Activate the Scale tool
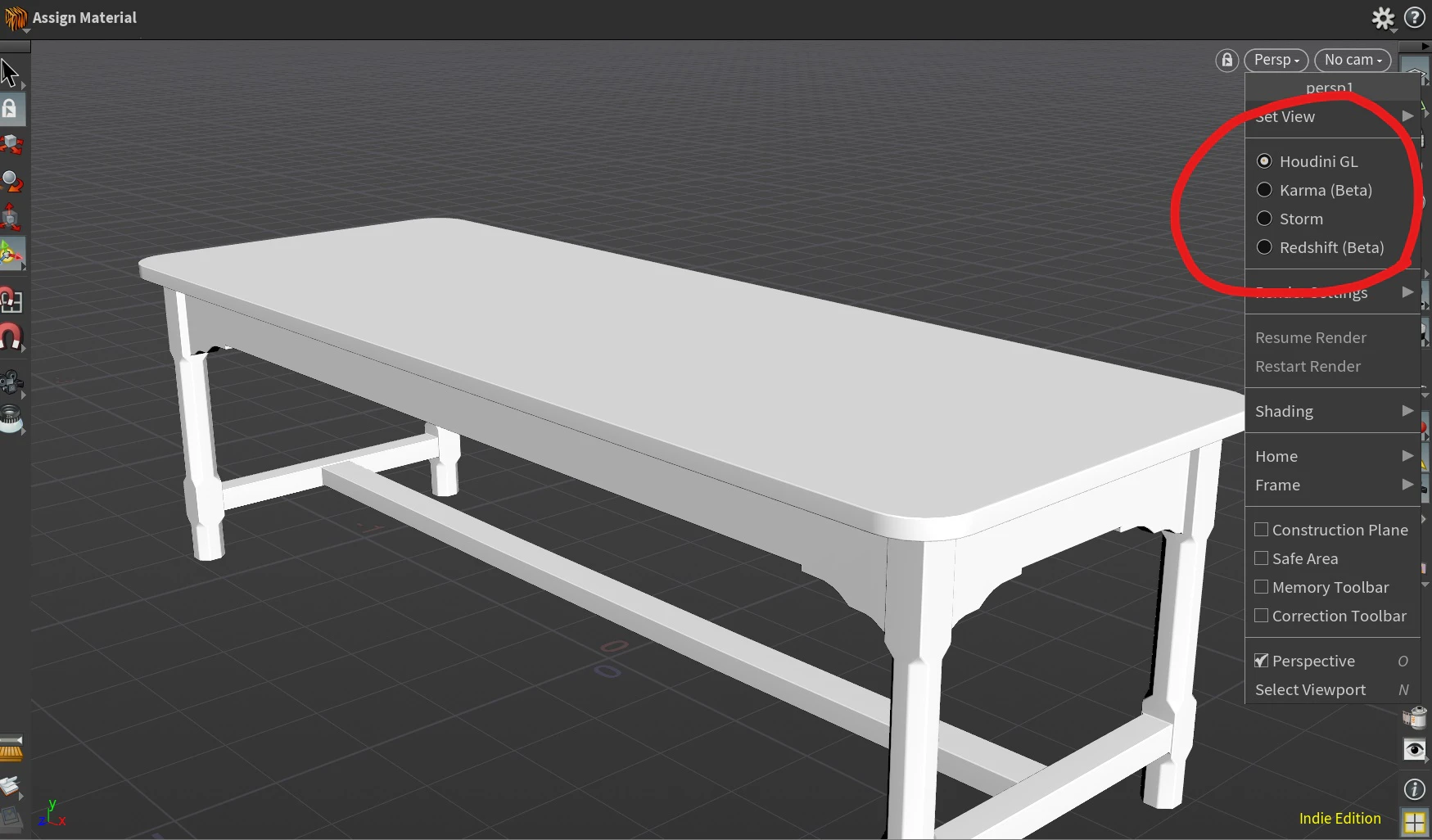1432x840 pixels. 11,217
